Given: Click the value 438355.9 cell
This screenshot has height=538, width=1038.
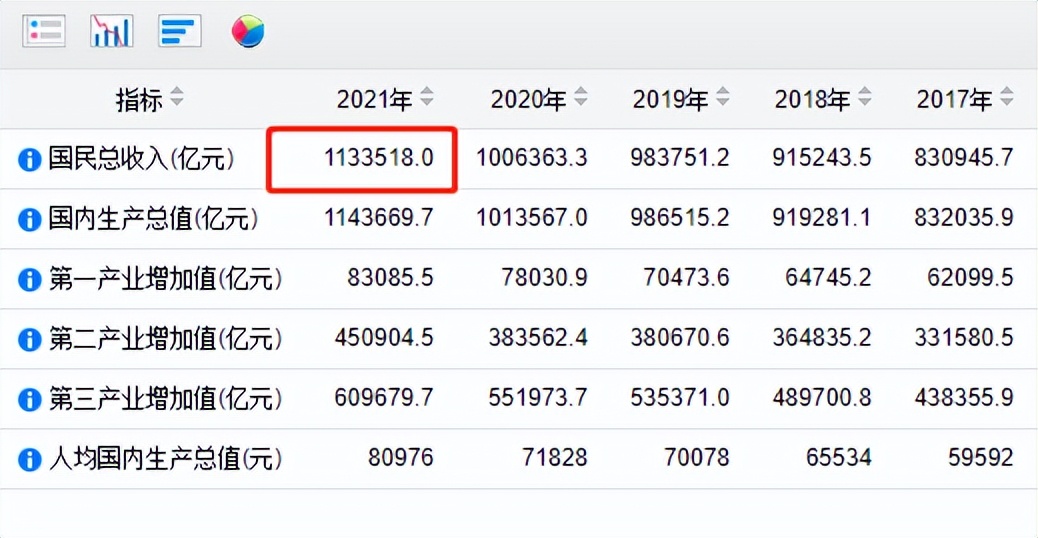Looking at the screenshot, I should (963, 398).
